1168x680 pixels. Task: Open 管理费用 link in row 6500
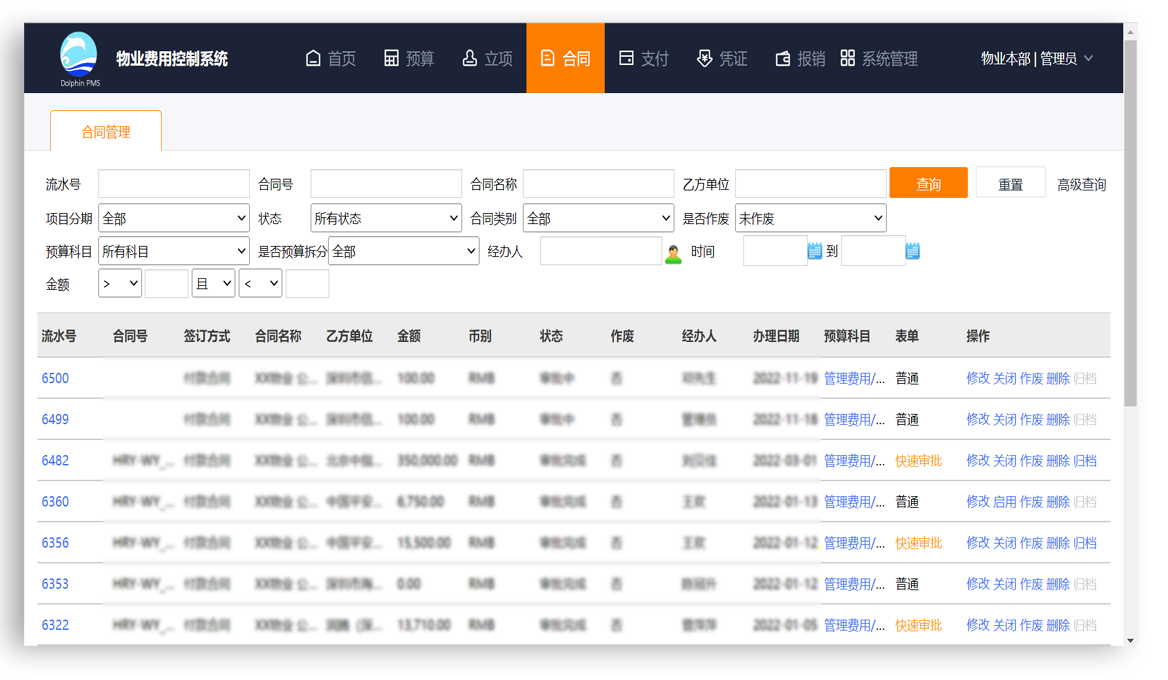[854, 378]
